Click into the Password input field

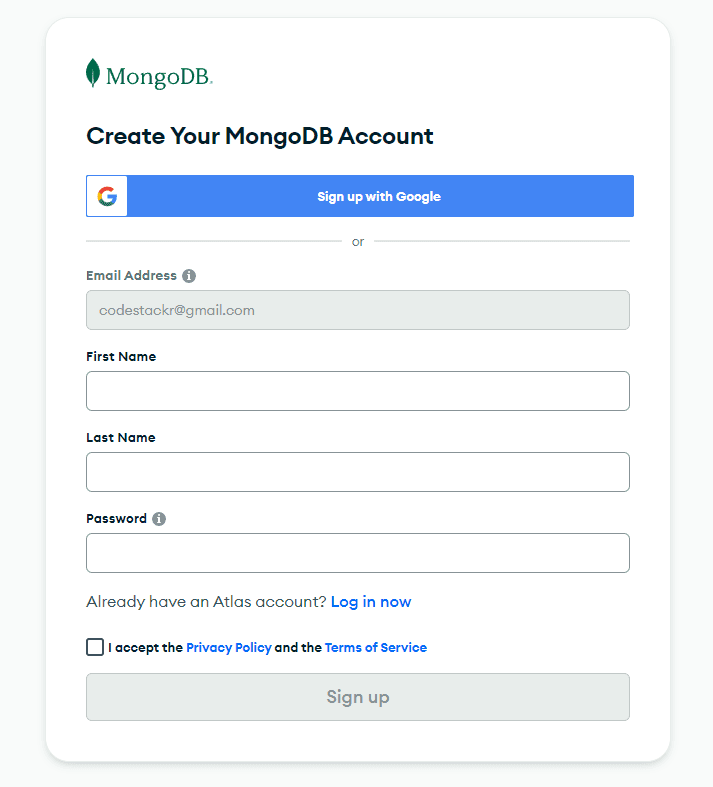[357, 553]
